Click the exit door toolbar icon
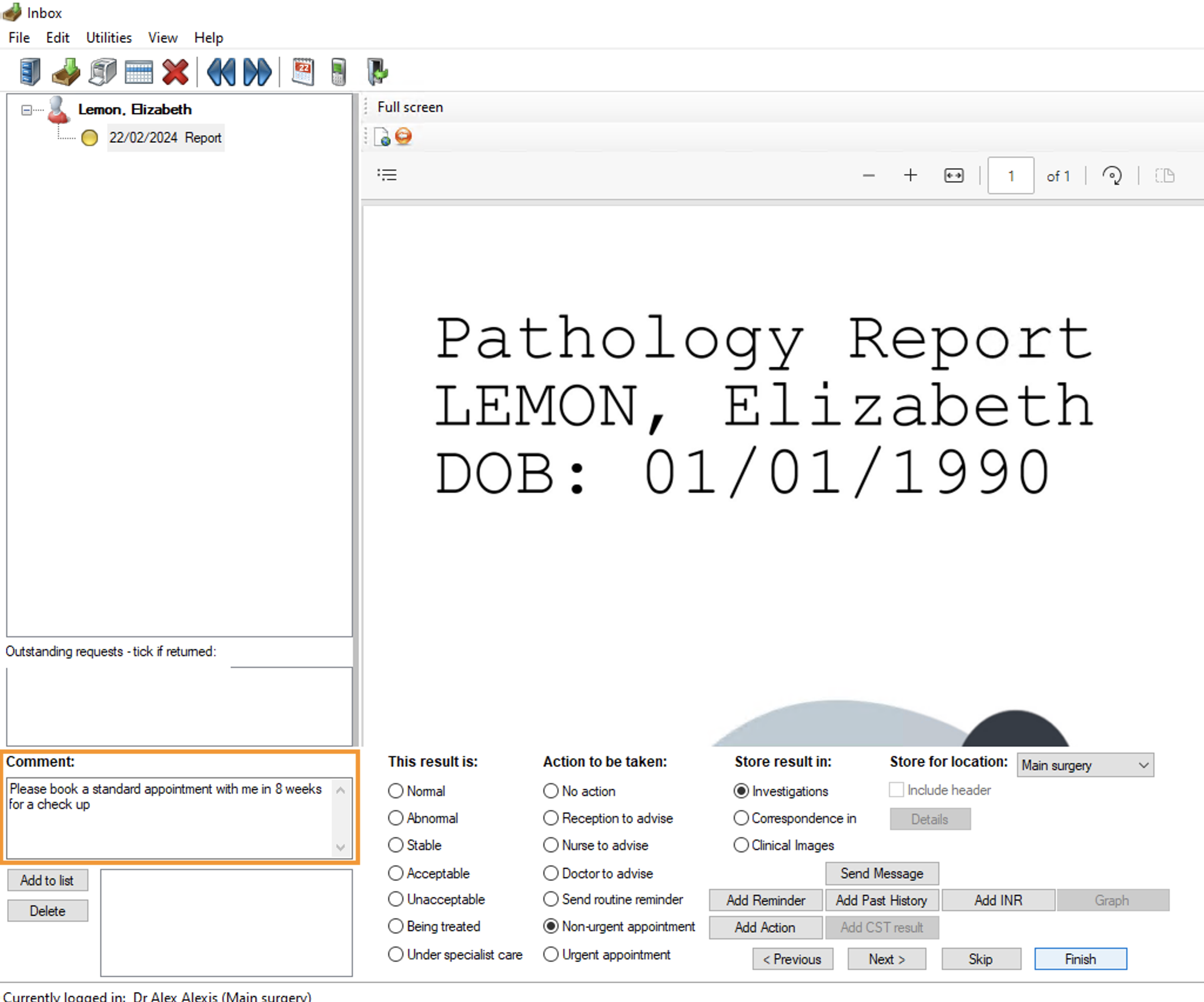The image size is (1204, 1002). click(x=377, y=72)
